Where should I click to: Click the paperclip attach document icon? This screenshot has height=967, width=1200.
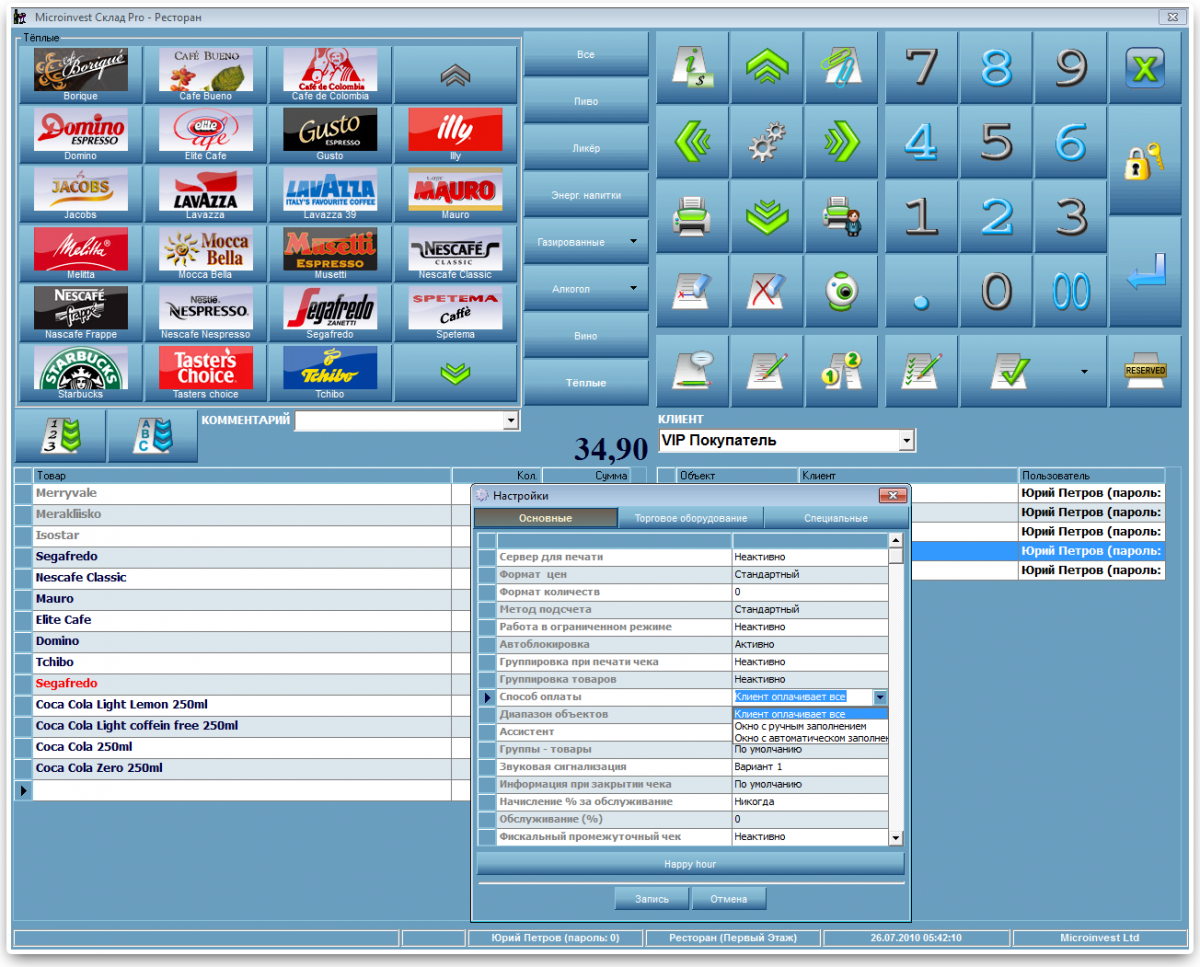click(841, 68)
